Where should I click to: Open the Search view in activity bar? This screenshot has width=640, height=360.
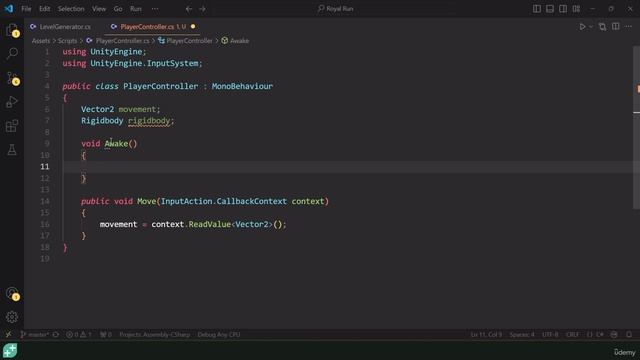point(12,53)
